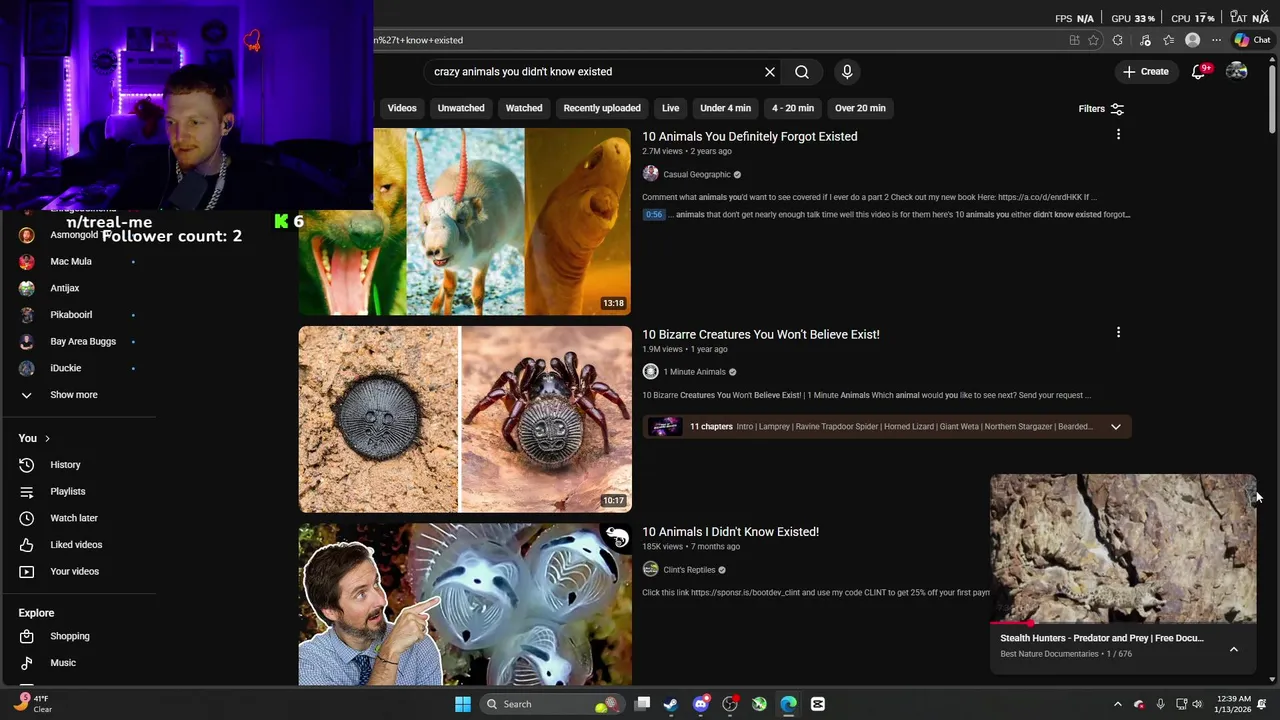
Task: Select the Live filter chip
Action: 670,108
